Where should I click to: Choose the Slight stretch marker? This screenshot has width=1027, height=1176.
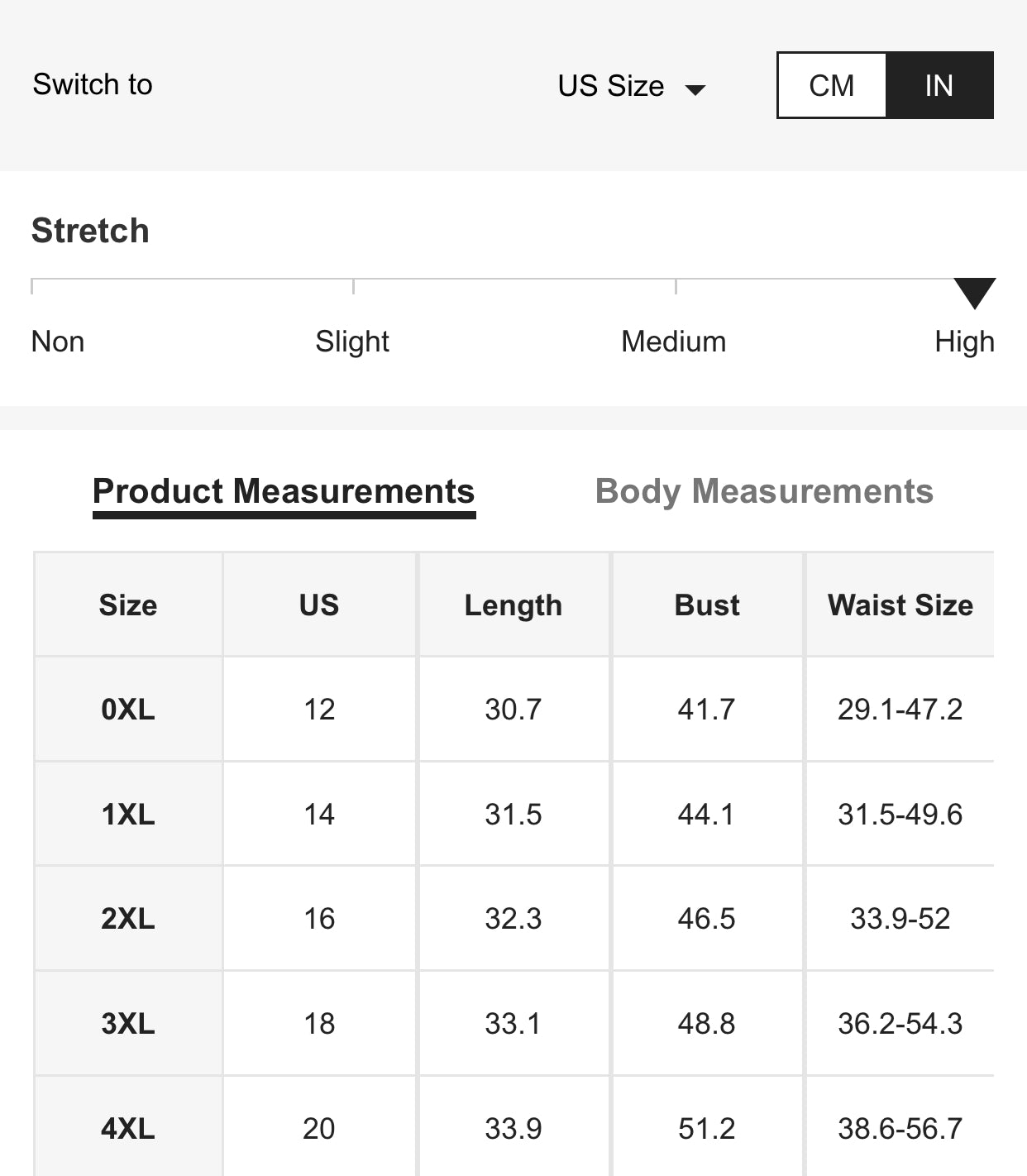coord(351,341)
